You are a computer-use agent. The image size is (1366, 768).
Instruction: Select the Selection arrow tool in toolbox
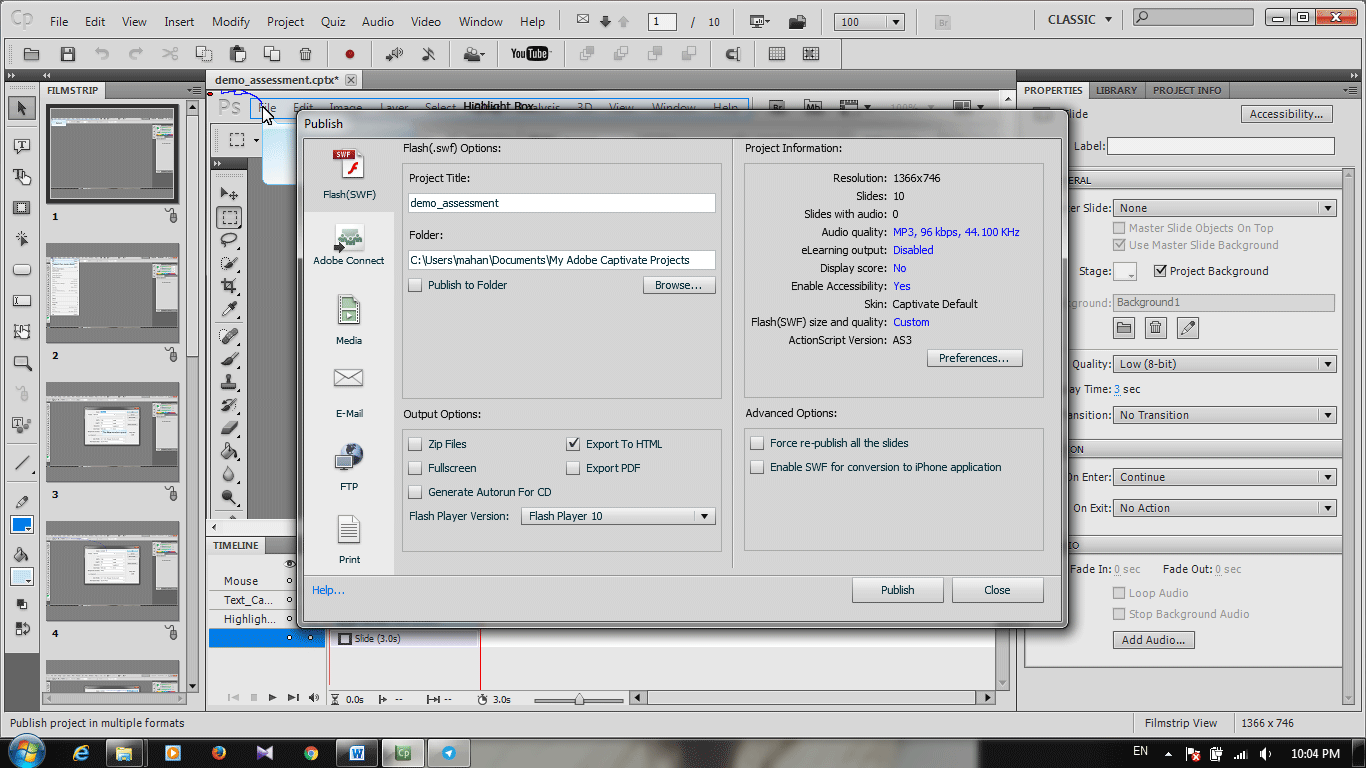[22, 108]
